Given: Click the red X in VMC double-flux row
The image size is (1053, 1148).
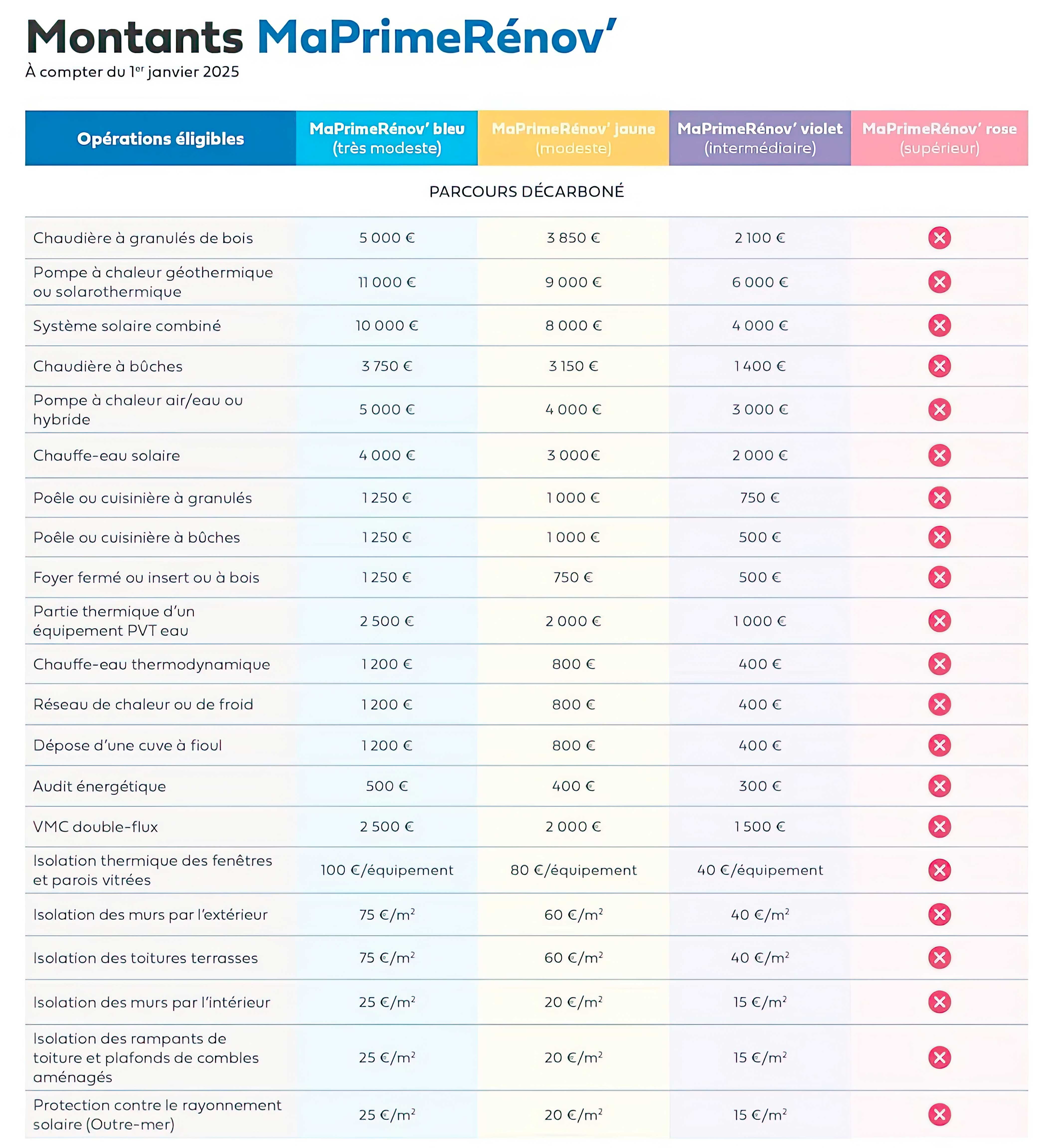Looking at the screenshot, I should (939, 827).
